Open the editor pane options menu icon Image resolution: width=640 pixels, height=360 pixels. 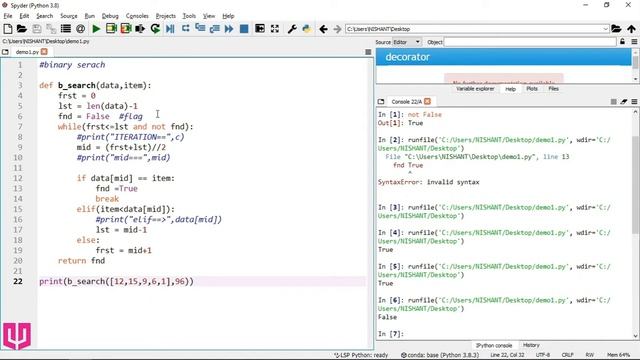368,52
